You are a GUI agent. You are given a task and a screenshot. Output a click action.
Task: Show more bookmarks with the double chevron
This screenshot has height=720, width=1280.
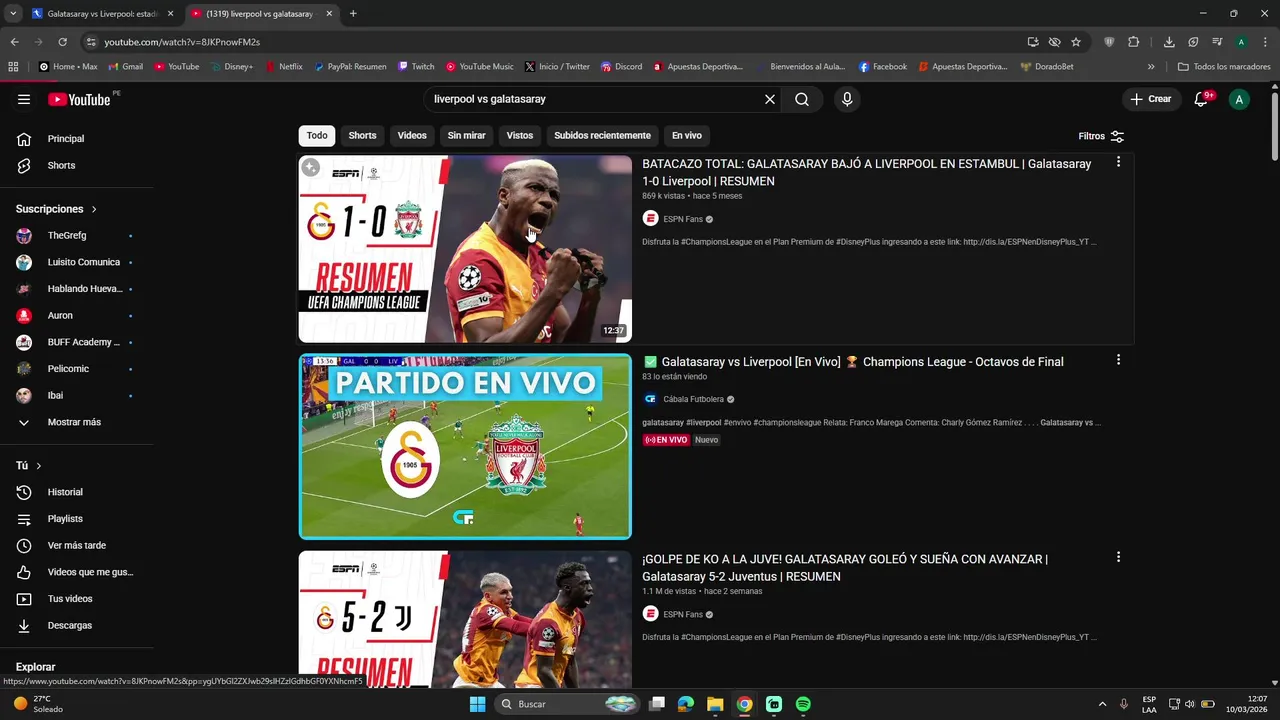(1151, 67)
